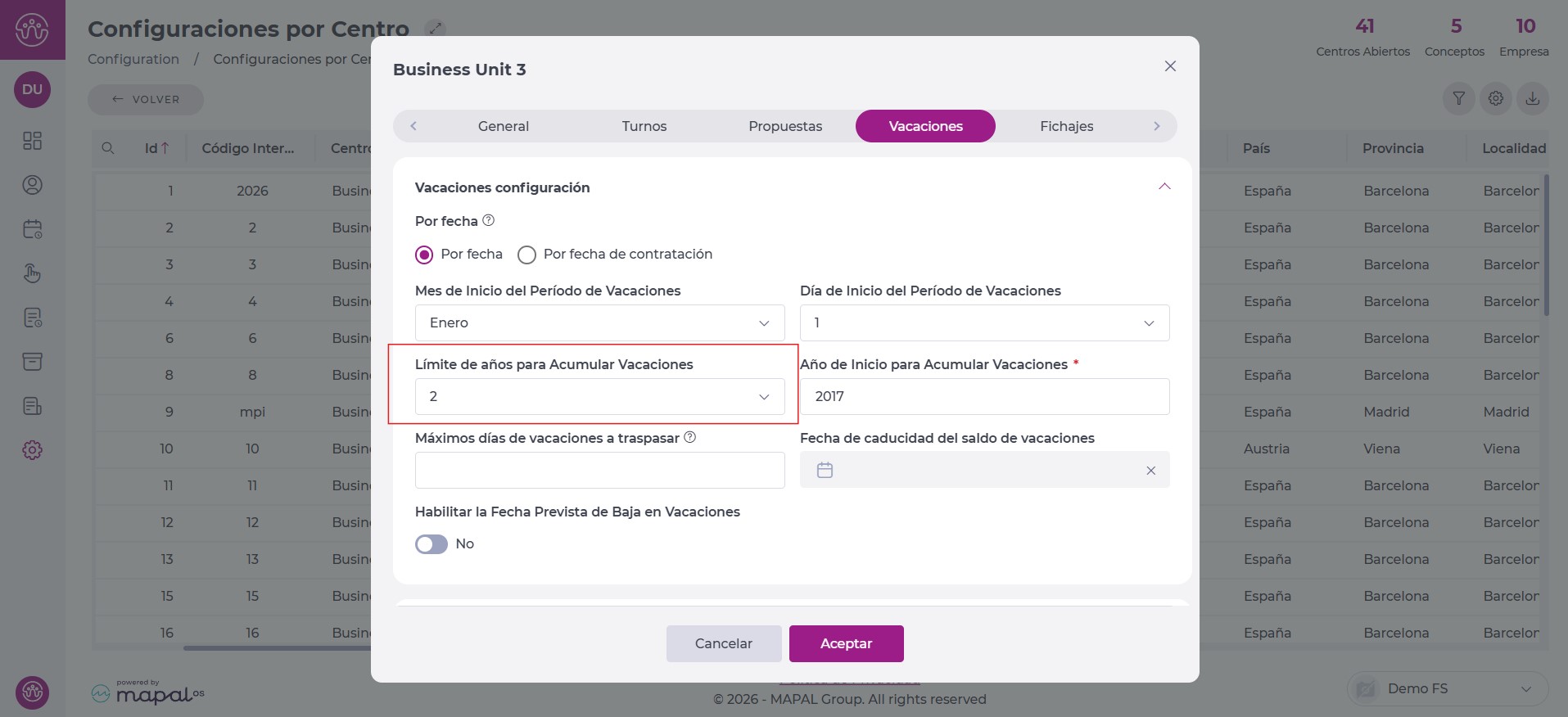Image resolution: width=1568 pixels, height=717 pixels.
Task: Open the sidebar Configuration gear icon
Action: [32, 450]
